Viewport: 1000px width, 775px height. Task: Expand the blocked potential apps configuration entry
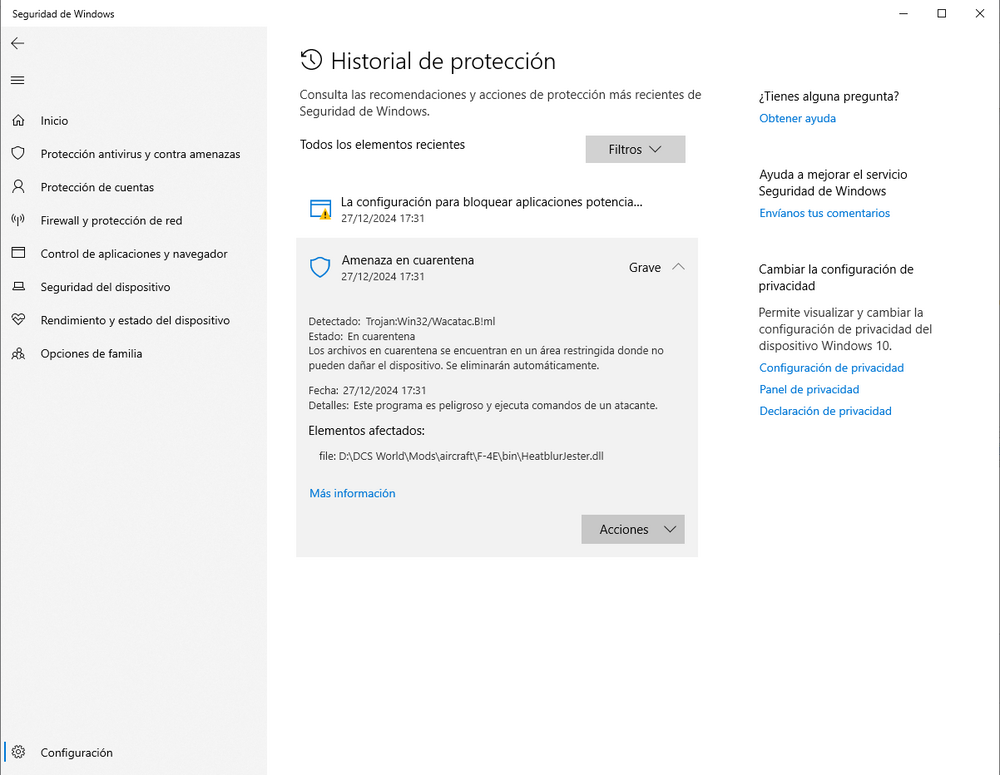pos(497,209)
